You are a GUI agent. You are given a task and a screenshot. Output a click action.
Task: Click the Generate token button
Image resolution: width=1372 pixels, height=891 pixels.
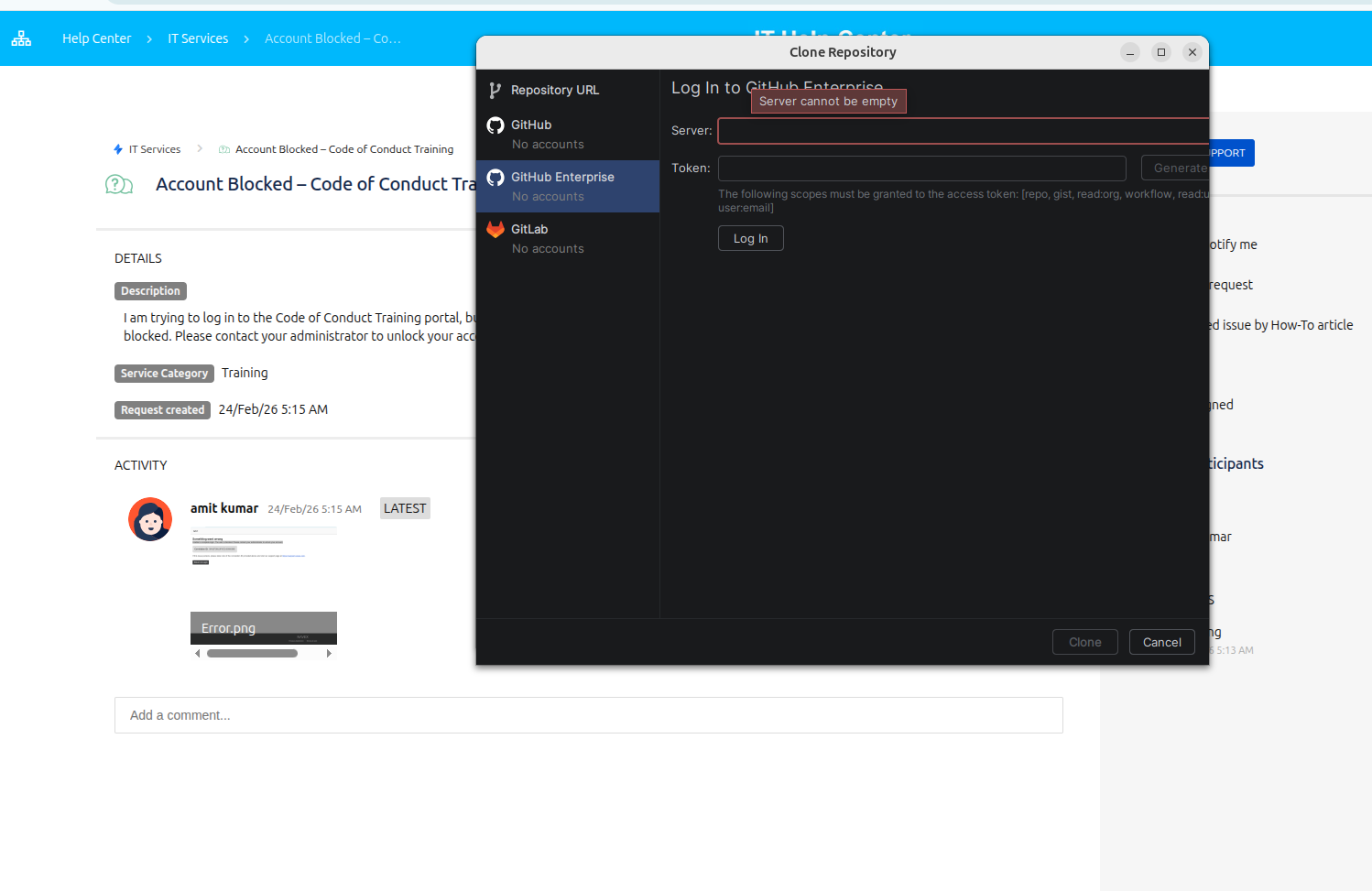(x=1175, y=168)
